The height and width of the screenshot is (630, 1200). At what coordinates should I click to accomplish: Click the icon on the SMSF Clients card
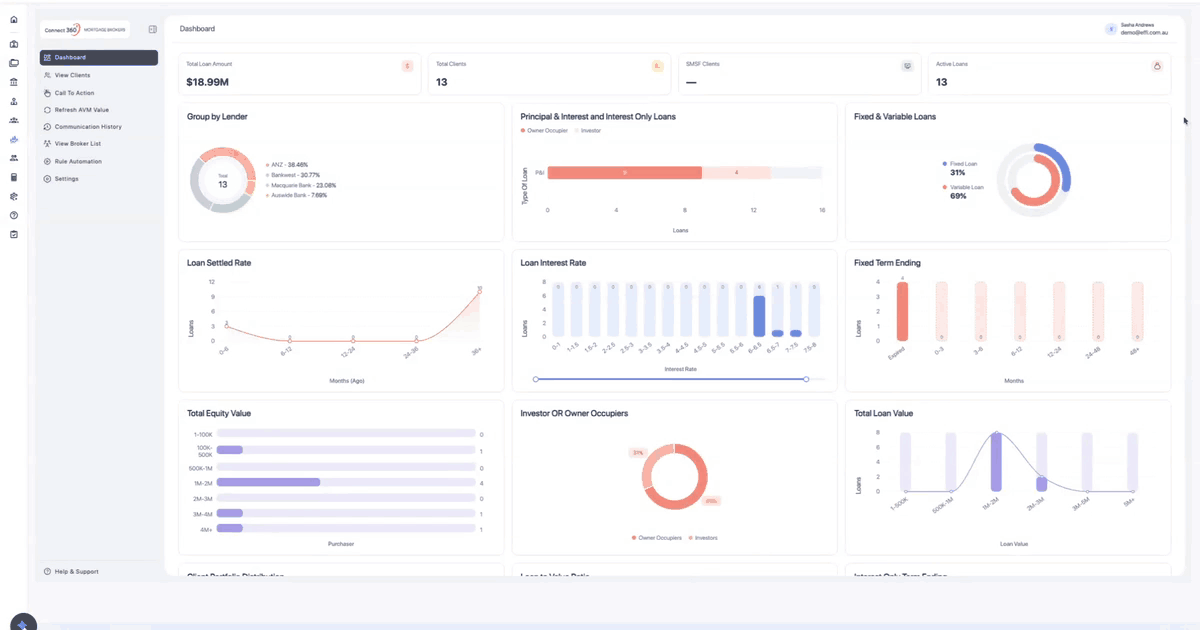click(907, 66)
